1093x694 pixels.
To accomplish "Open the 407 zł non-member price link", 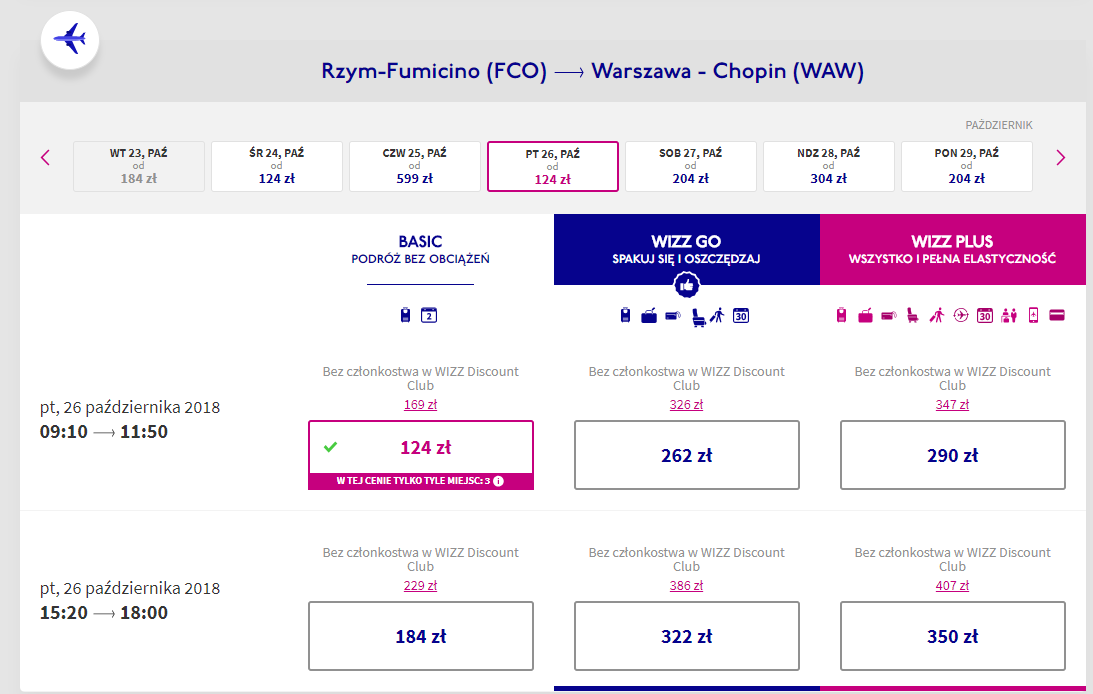I will [x=952, y=585].
